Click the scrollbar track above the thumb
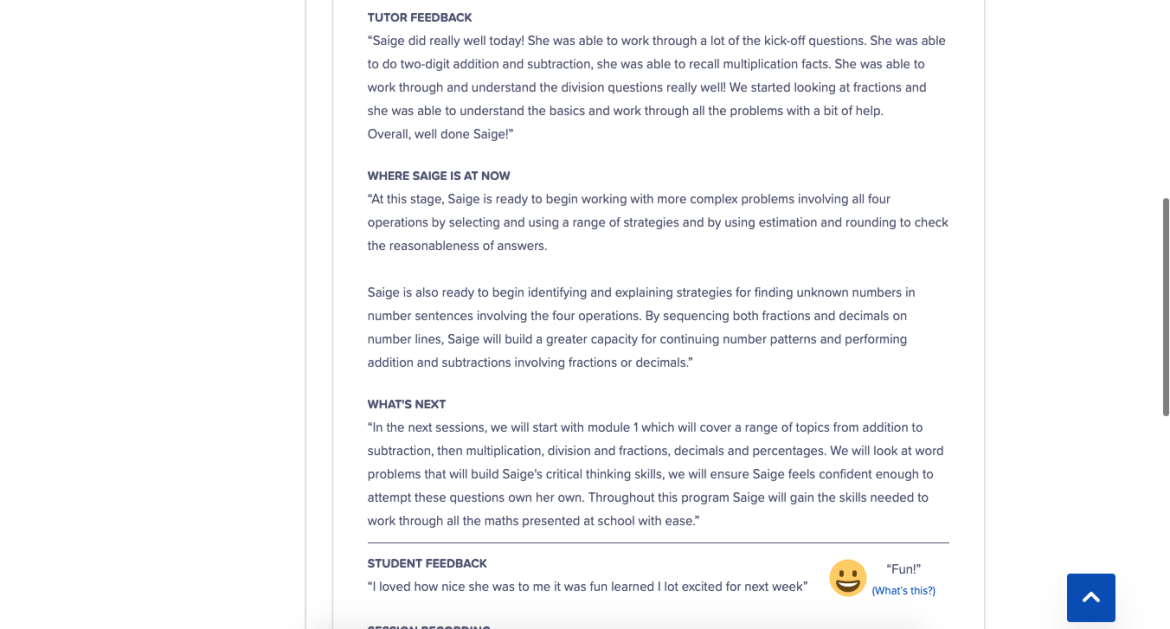The image size is (1170, 629). [1165, 100]
